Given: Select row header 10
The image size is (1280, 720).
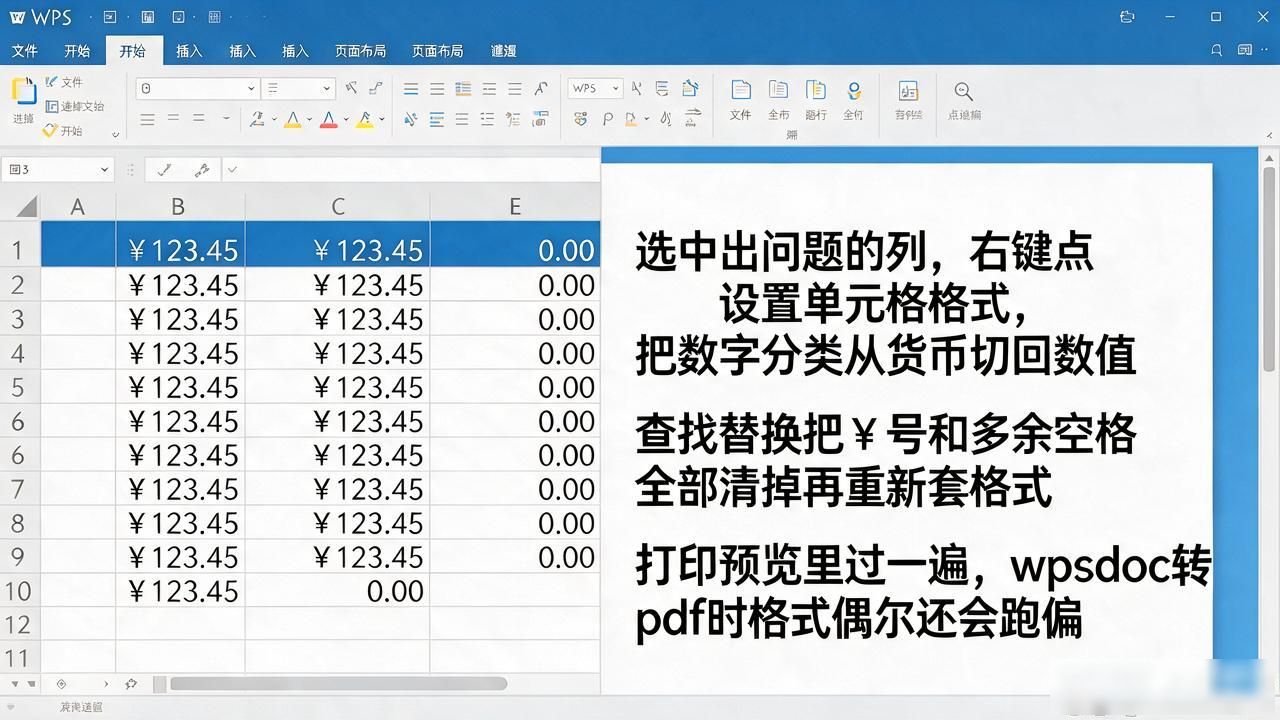Looking at the screenshot, I should tap(19, 591).
